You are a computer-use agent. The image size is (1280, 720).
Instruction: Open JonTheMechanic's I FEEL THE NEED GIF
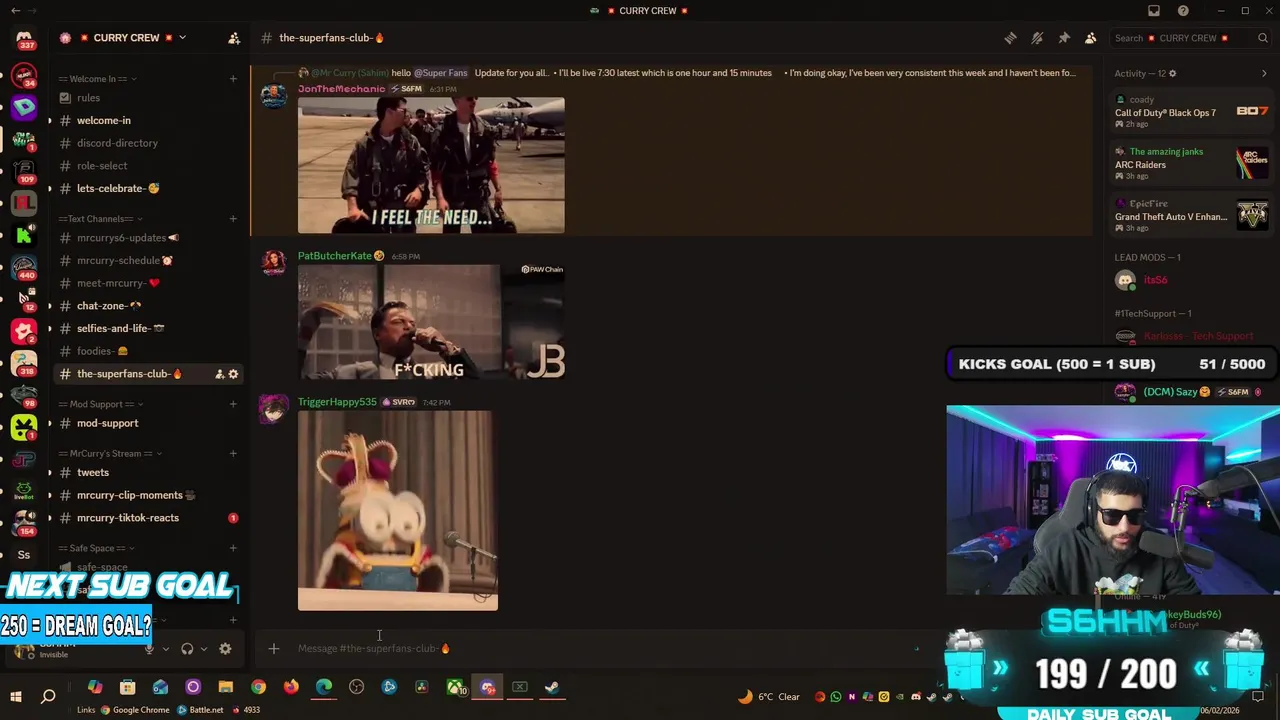(x=431, y=166)
